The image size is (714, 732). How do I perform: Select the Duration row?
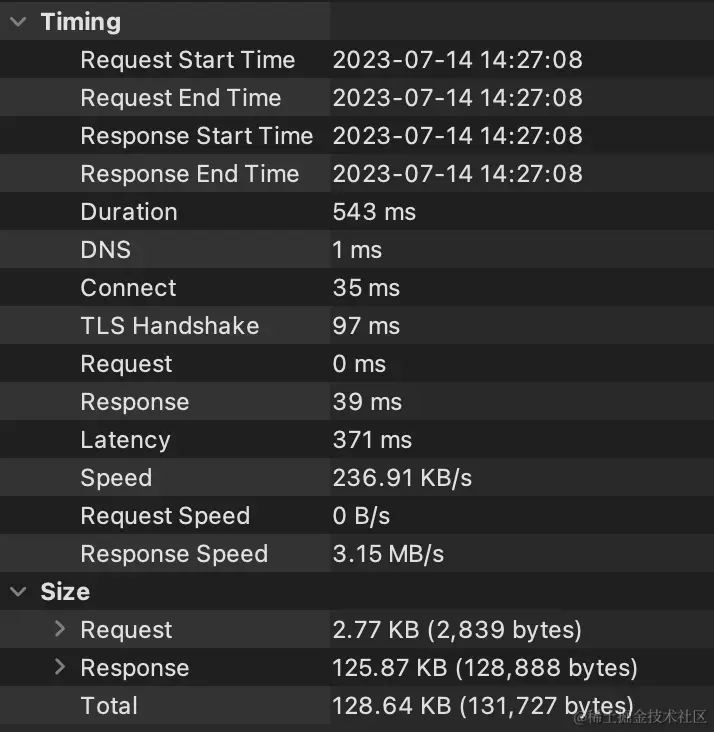357,211
